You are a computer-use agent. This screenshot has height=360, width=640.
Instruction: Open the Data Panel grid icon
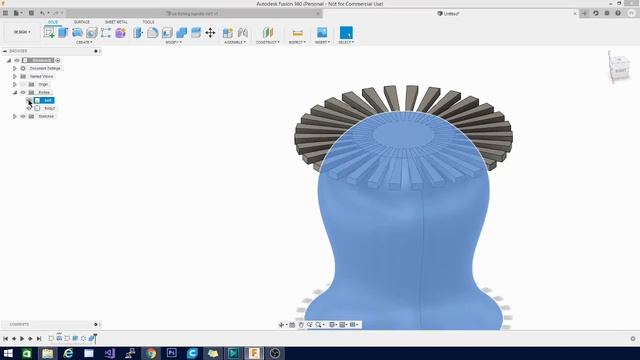point(5,13)
